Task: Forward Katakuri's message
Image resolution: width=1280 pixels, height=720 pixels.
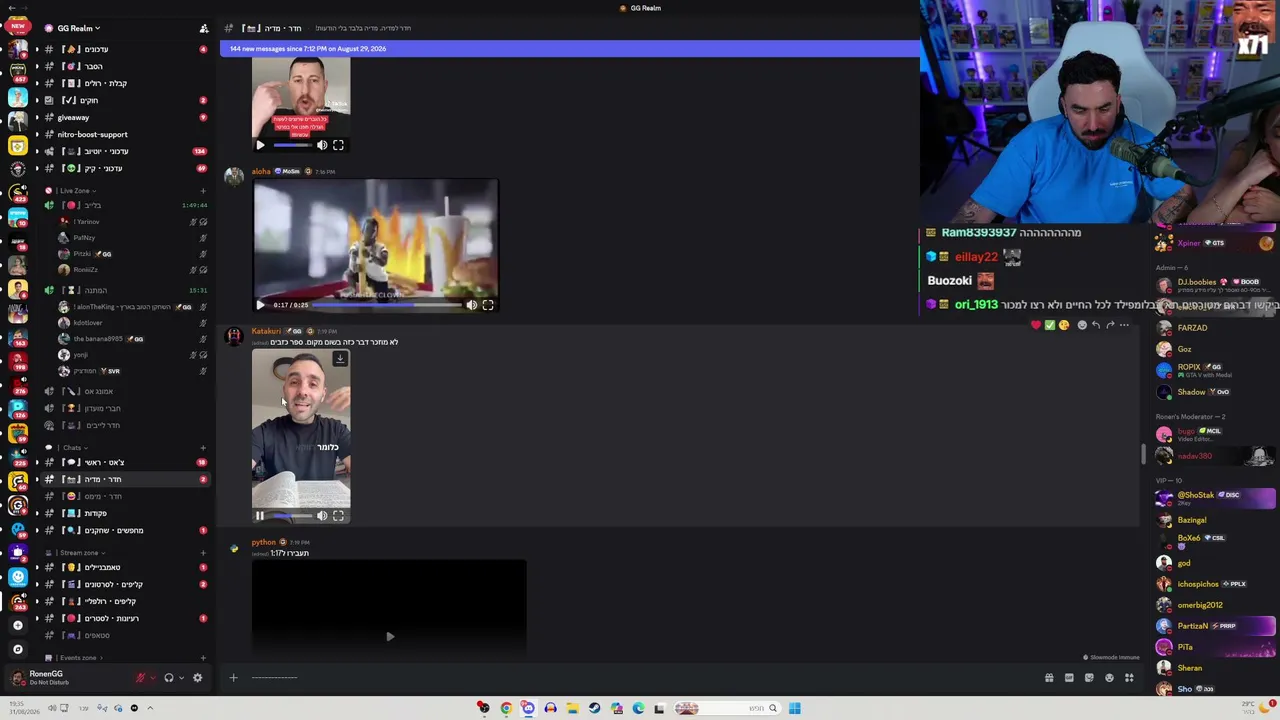Action: click(1110, 325)
